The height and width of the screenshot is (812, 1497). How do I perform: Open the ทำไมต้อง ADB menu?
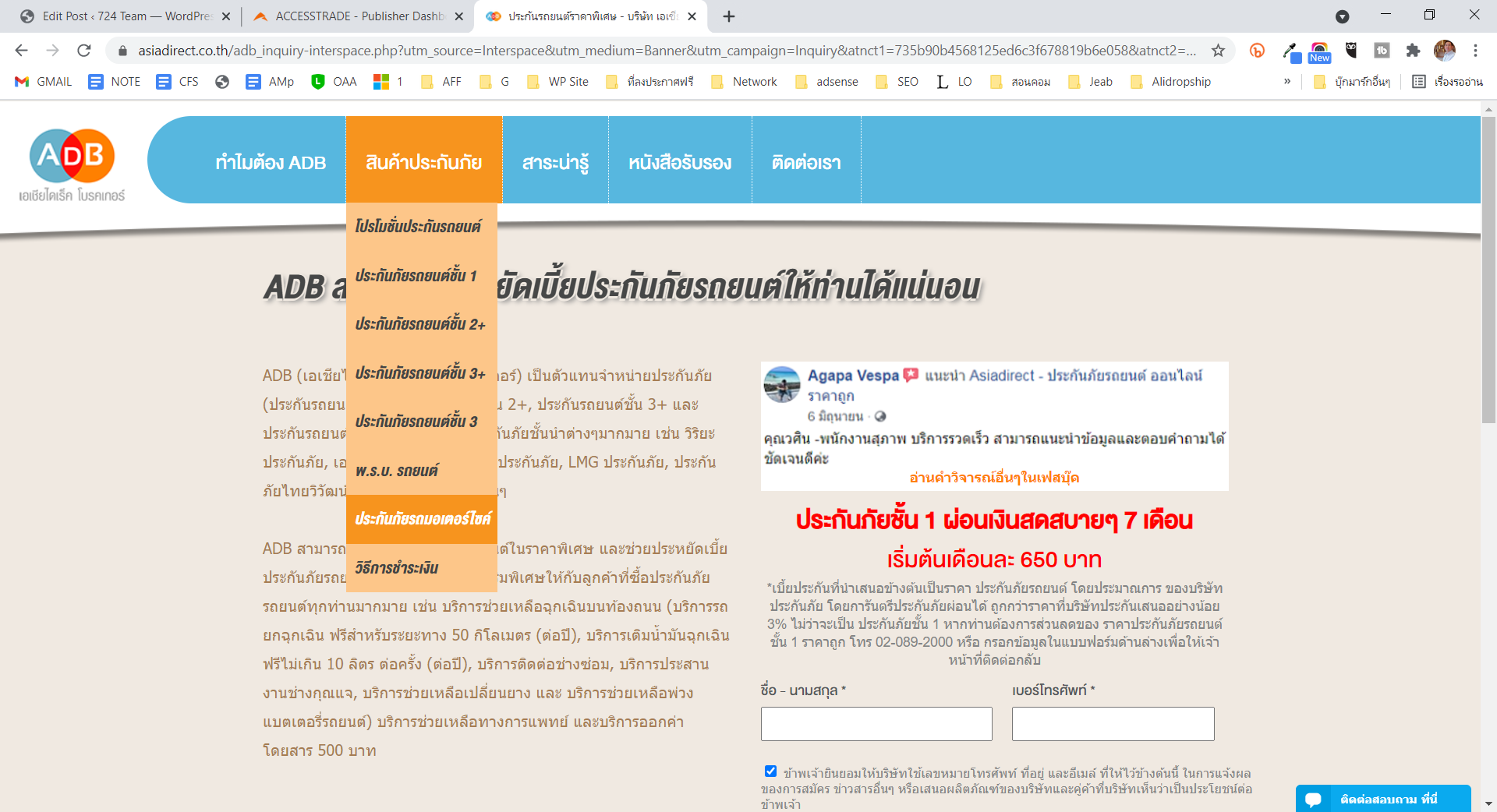pyautogui.click(x=271, y=162)
